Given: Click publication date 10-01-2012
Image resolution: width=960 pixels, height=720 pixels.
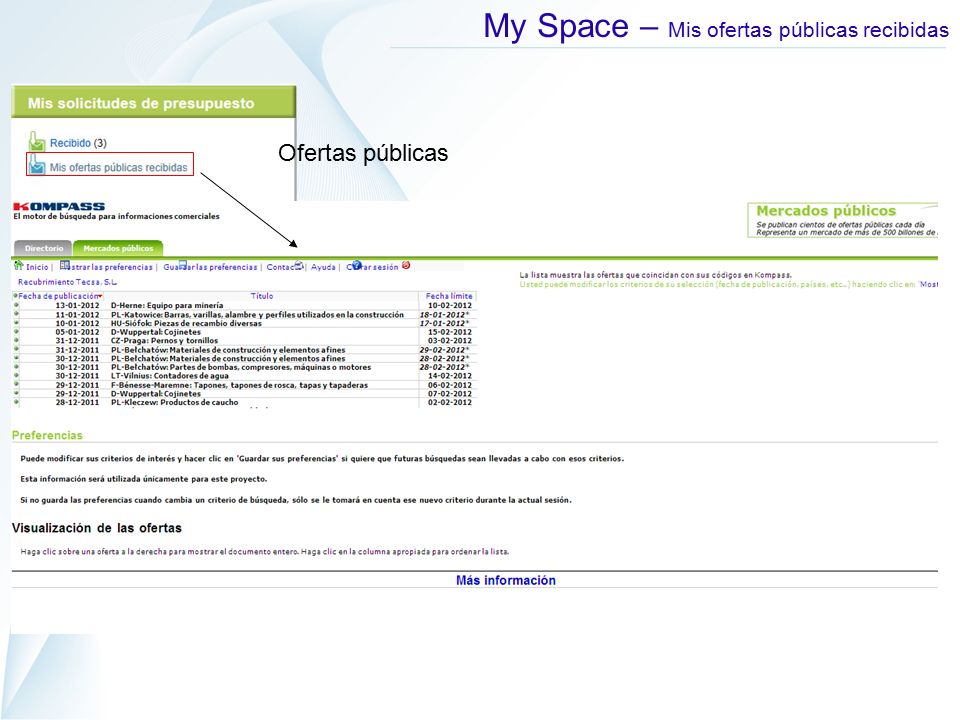Looking at the screenshot, I should click(77, 323).
